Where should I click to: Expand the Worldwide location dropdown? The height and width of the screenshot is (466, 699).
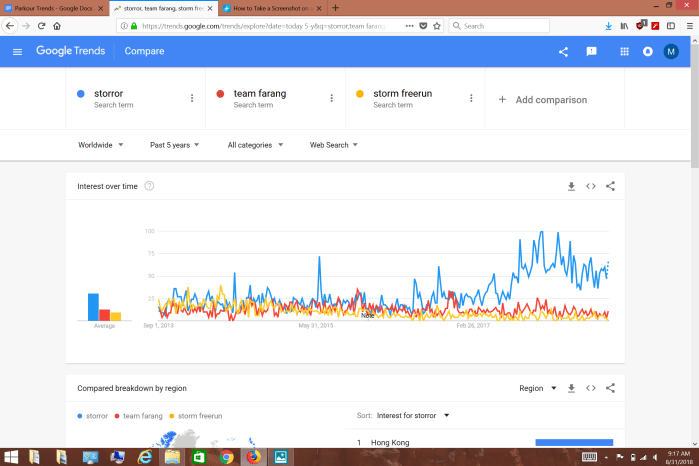tap(101, 145)
